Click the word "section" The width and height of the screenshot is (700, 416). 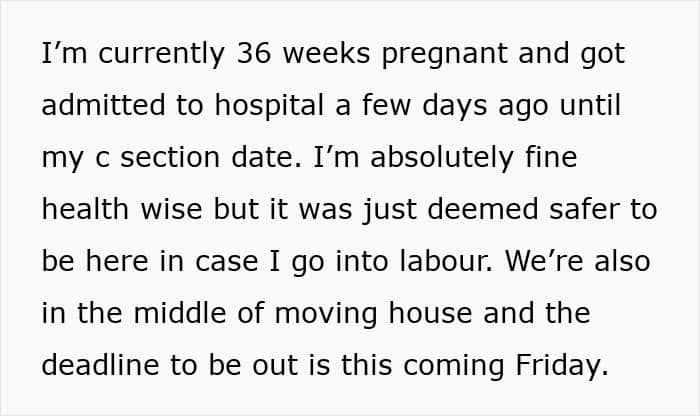(x=170, y=157)
